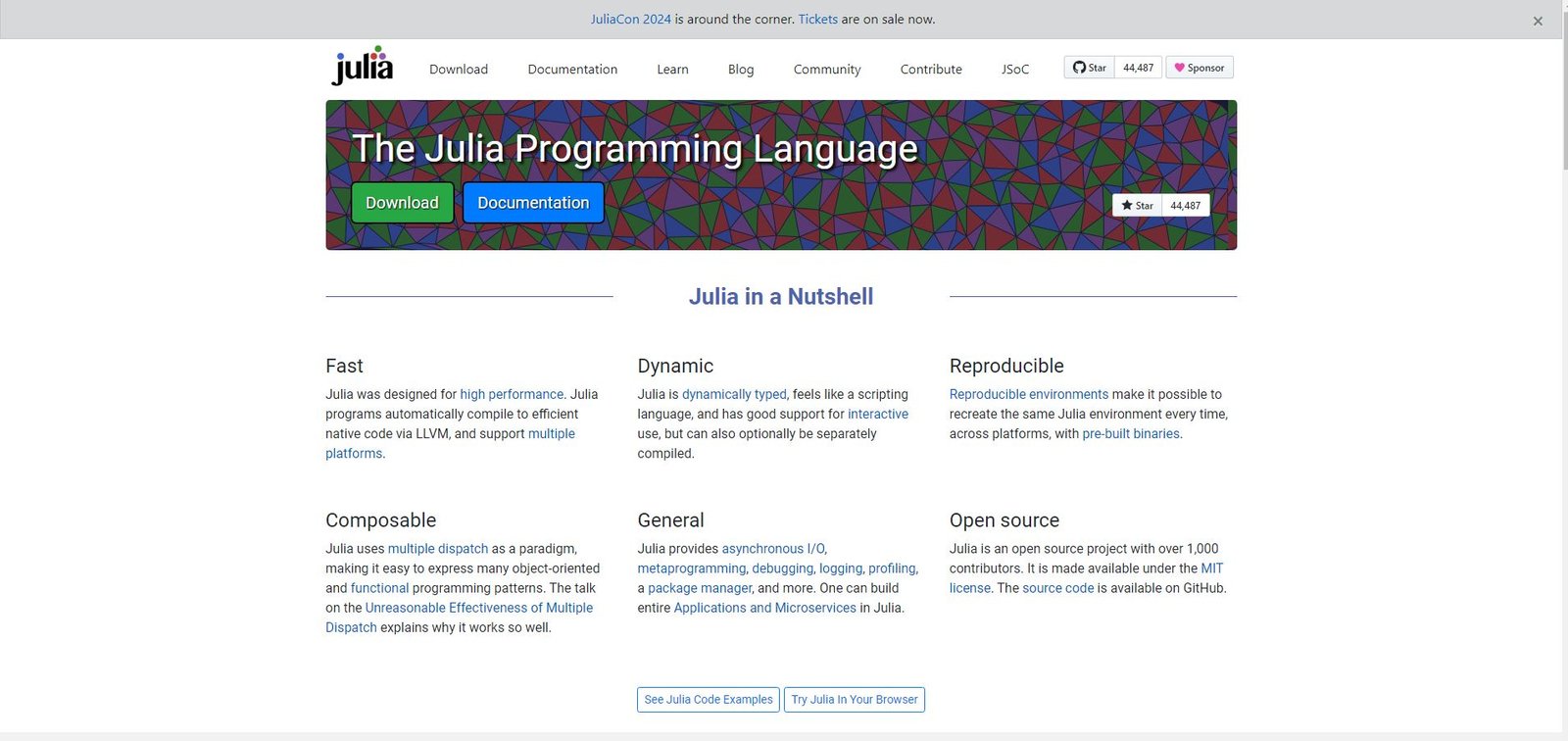Screen dimensions: 1568x741
Task: Click the Composable section heading
Action: [381, 520]
